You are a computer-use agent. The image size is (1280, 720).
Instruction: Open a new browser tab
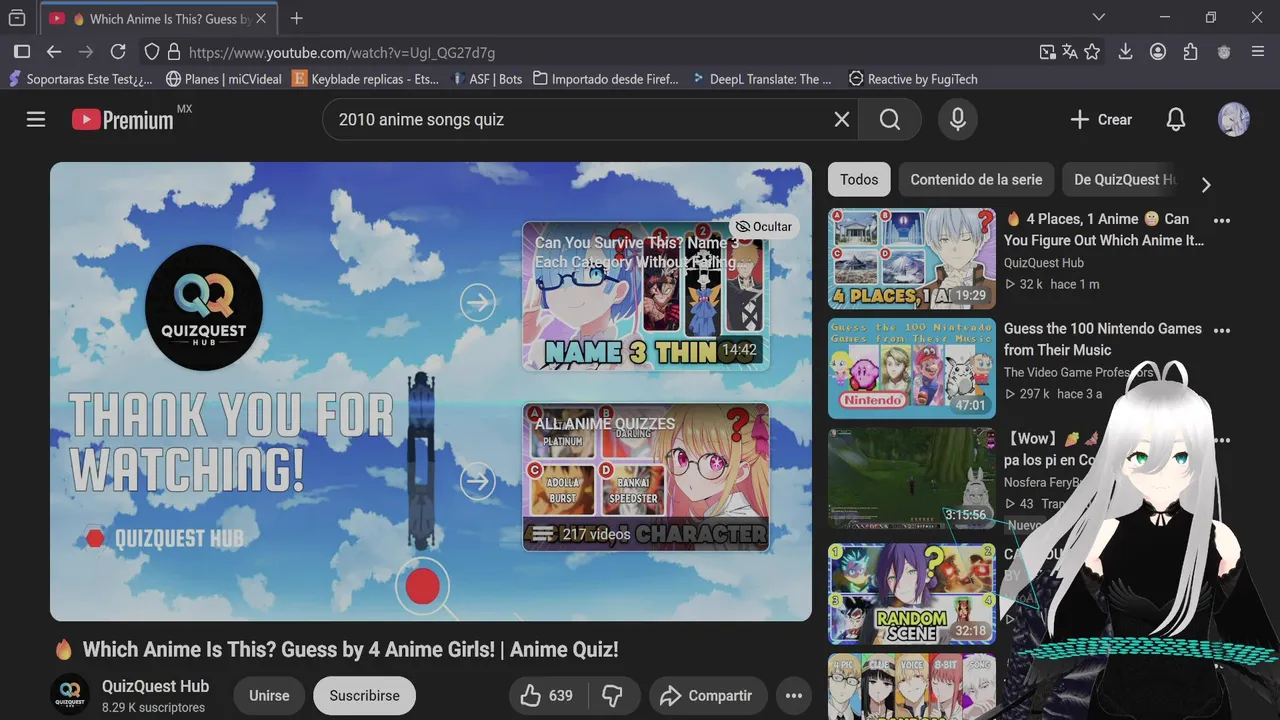pos(297,18)
